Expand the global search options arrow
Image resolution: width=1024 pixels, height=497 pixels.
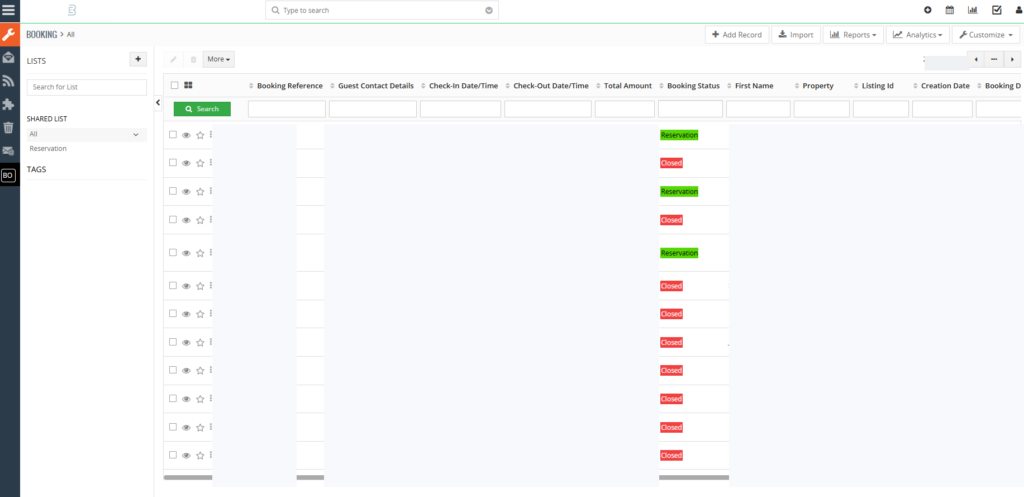(489, 10)
